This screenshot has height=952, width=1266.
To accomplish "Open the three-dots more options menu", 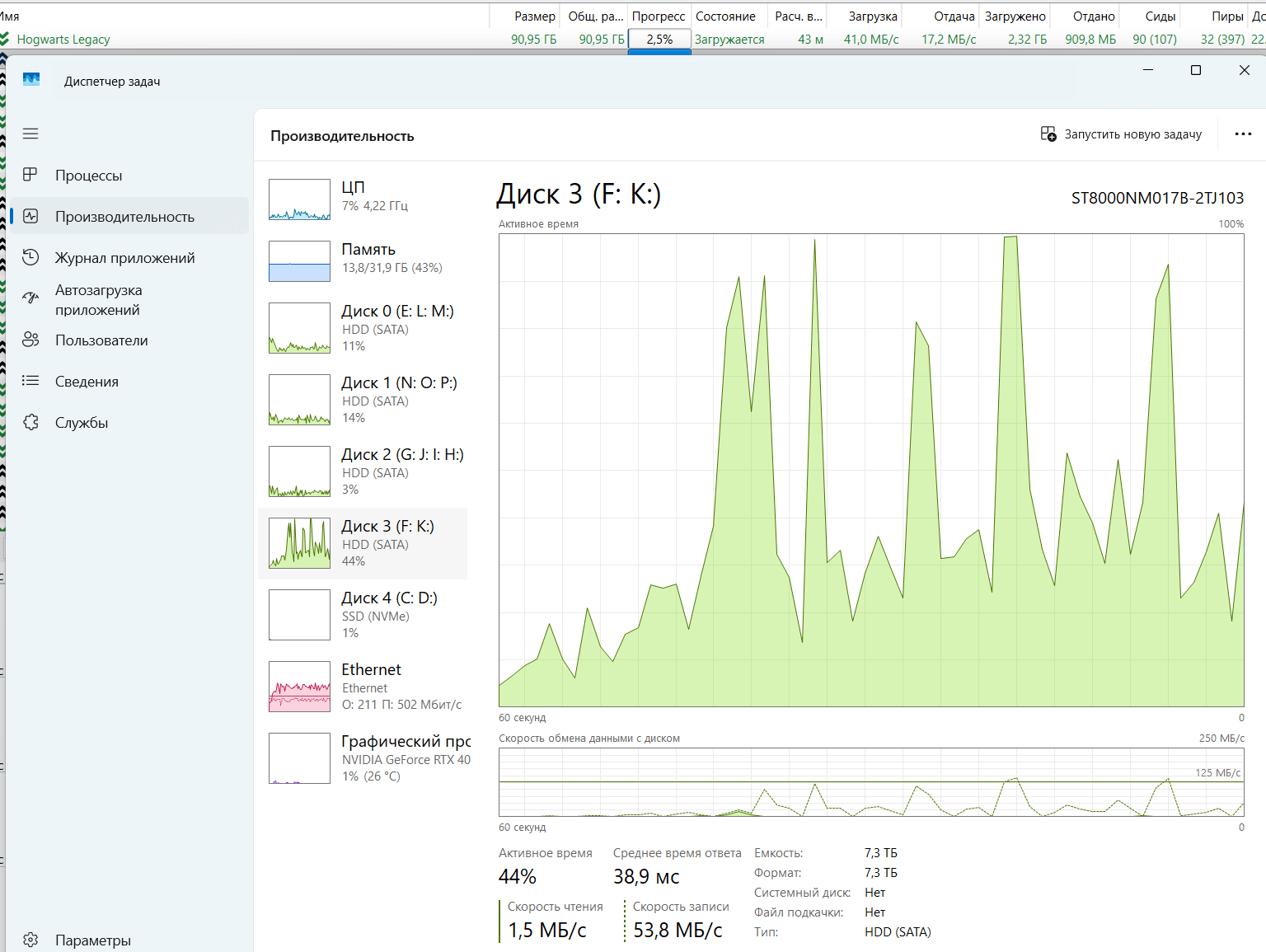I will pos(1243,134).
